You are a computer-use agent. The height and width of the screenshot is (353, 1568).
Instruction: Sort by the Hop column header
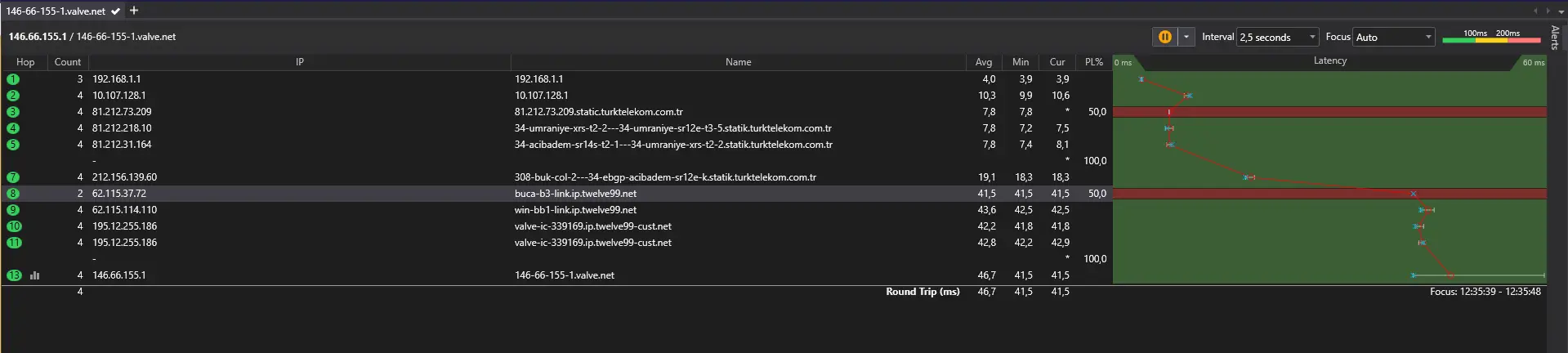click(x=25, y=62)
